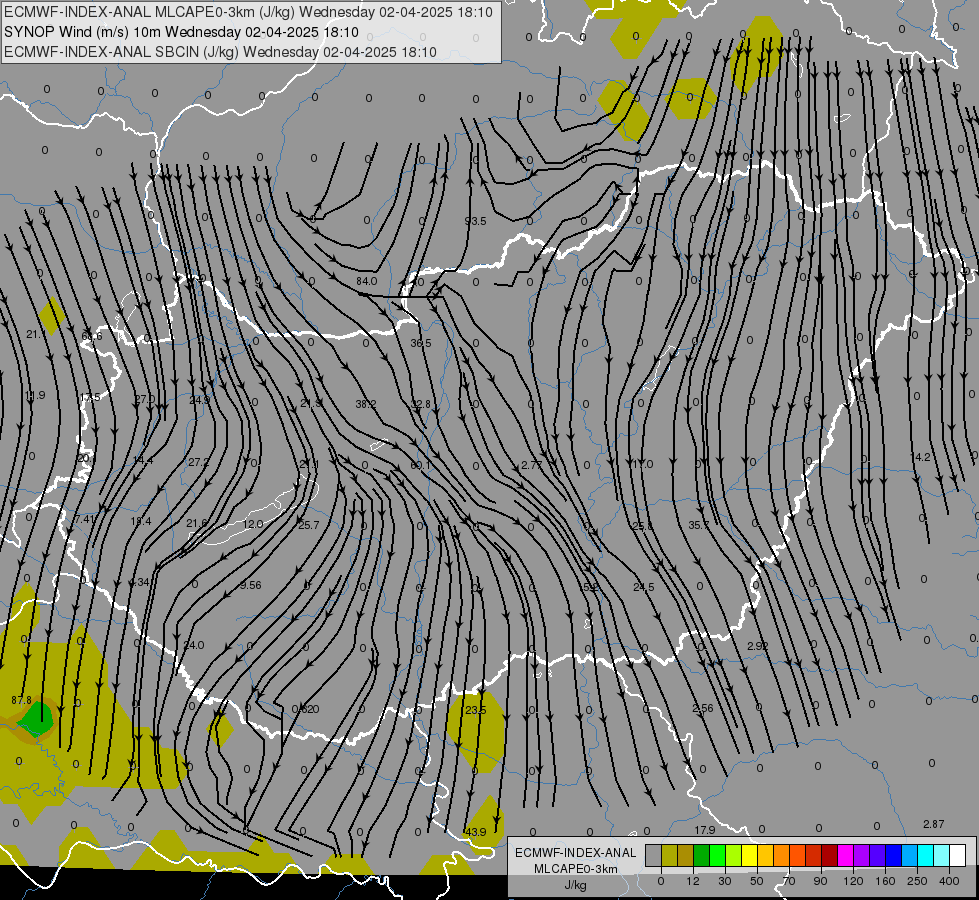Click the legend tick label 160
The image size is (979, 900).
point(885,881)
